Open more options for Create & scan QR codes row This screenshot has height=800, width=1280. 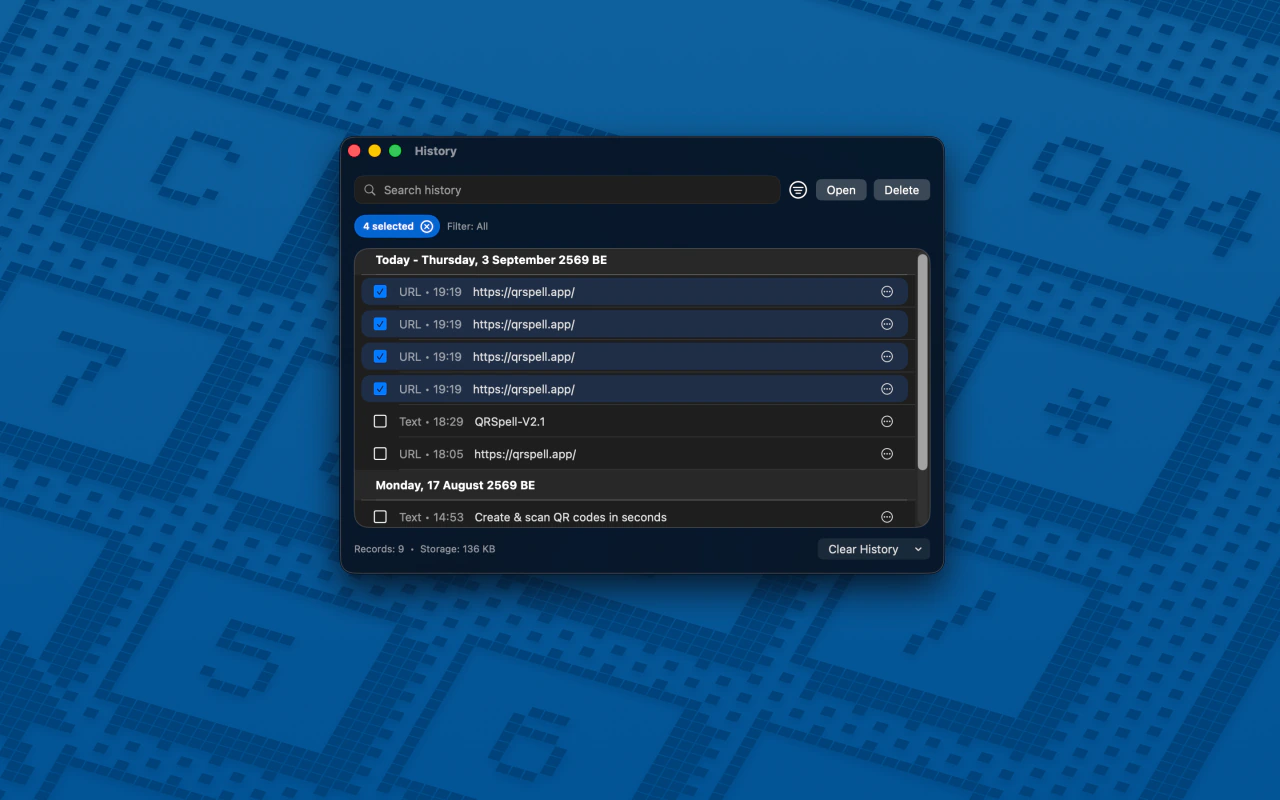(x=887, y=517)
